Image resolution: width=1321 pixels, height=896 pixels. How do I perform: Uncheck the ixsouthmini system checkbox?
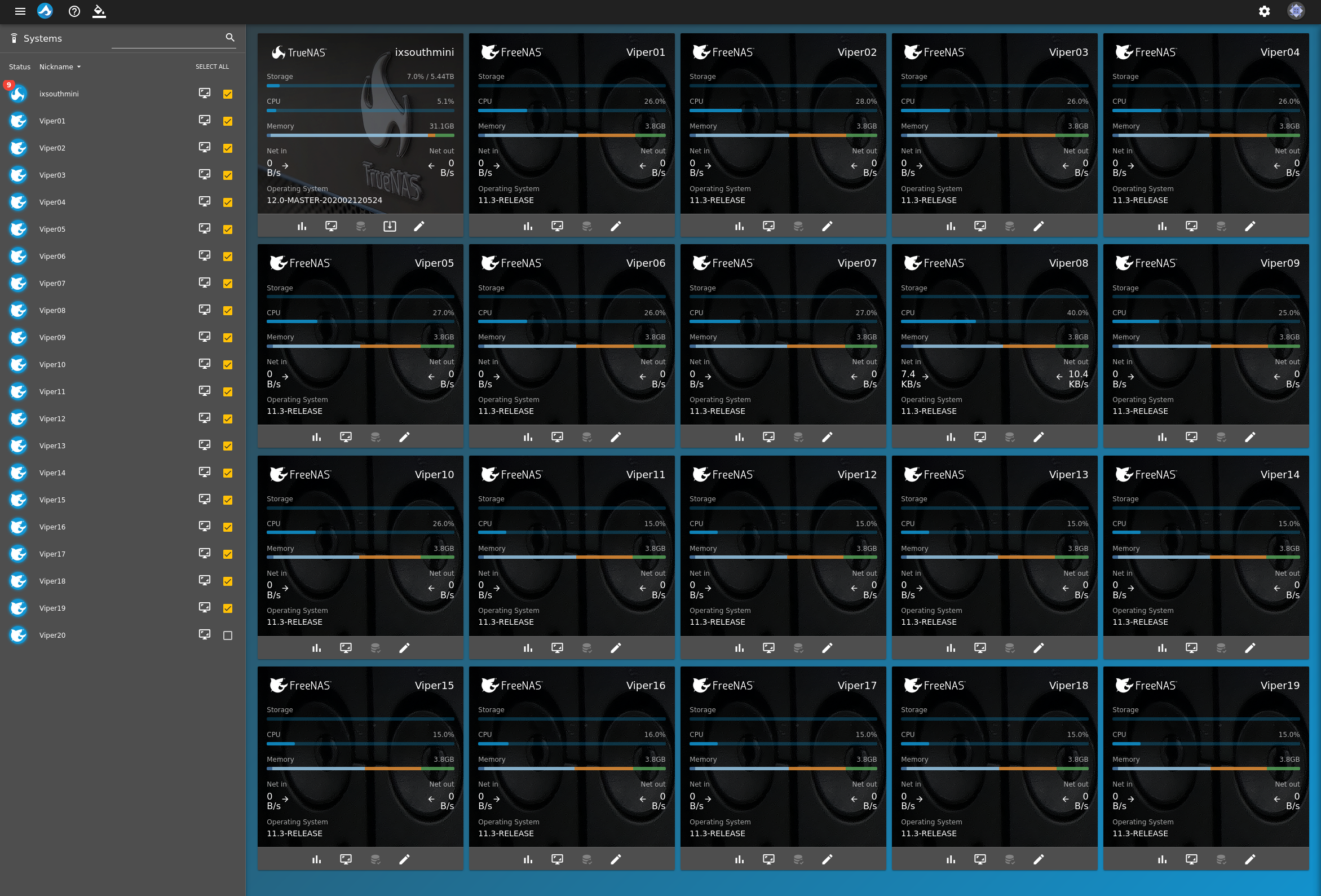click(x=228, y=94)
